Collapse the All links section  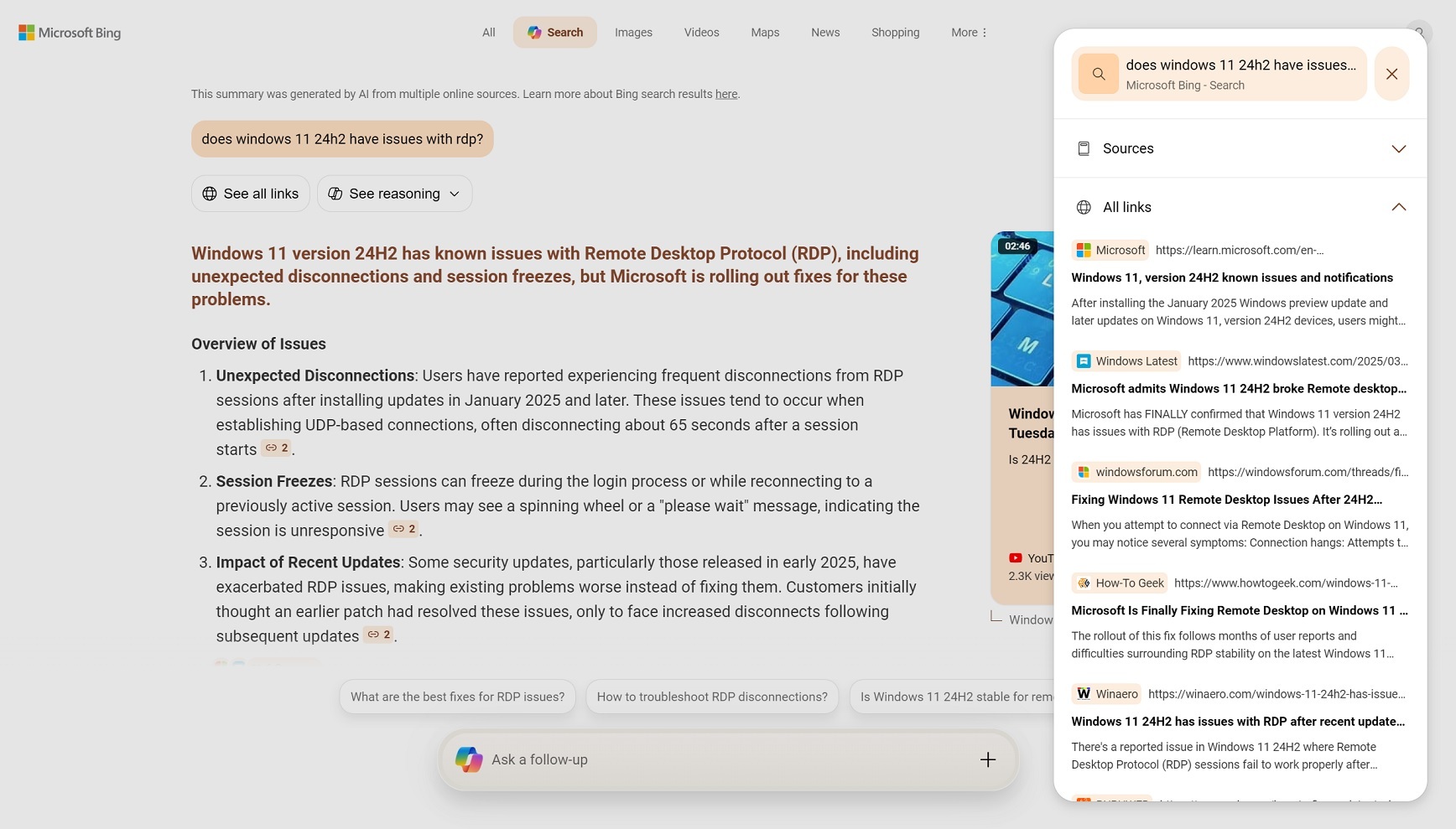(1399, 206)
